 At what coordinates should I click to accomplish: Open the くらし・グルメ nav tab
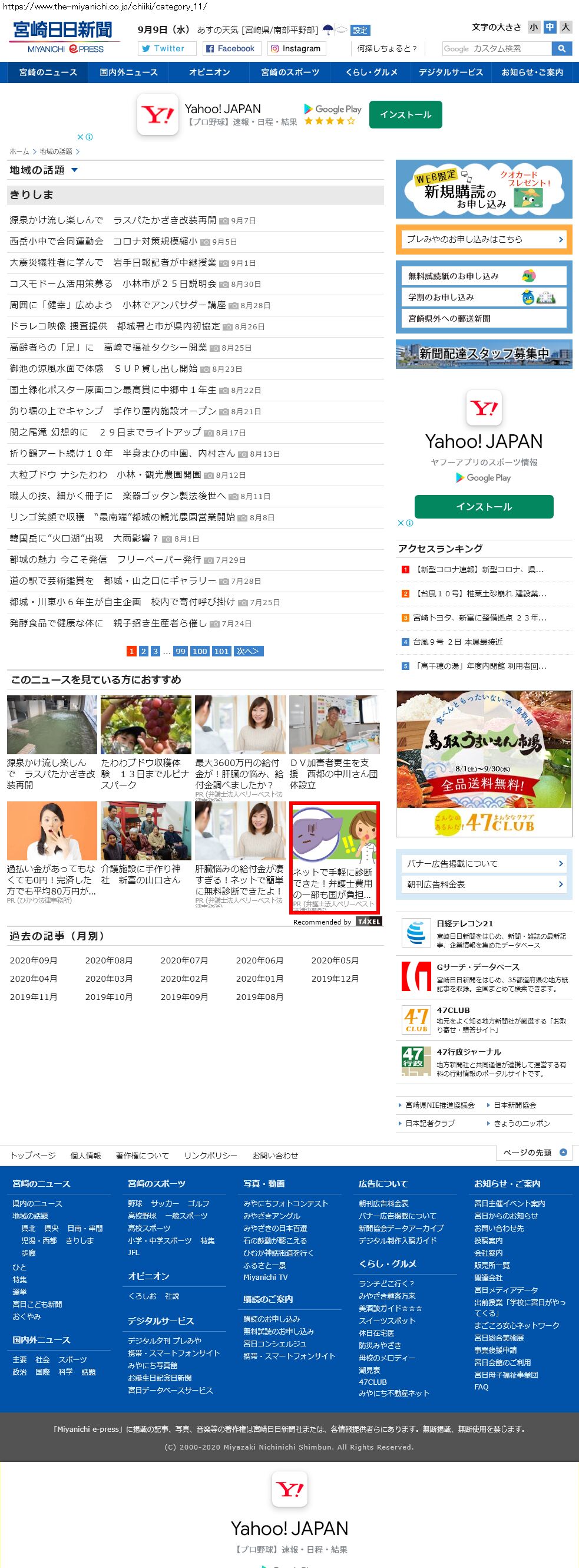point(371,72)
